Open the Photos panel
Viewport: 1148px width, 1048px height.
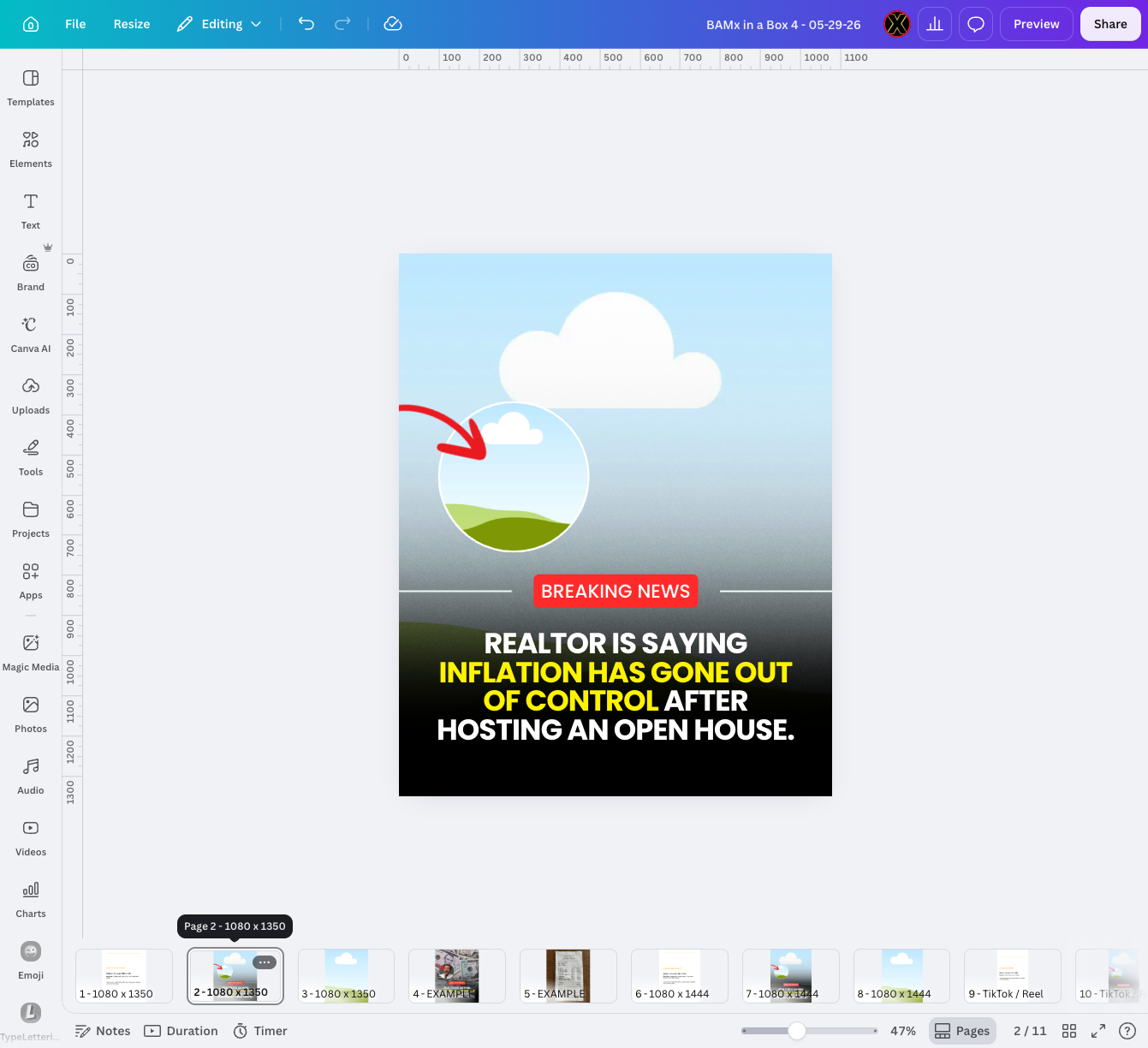click(31, 715)
